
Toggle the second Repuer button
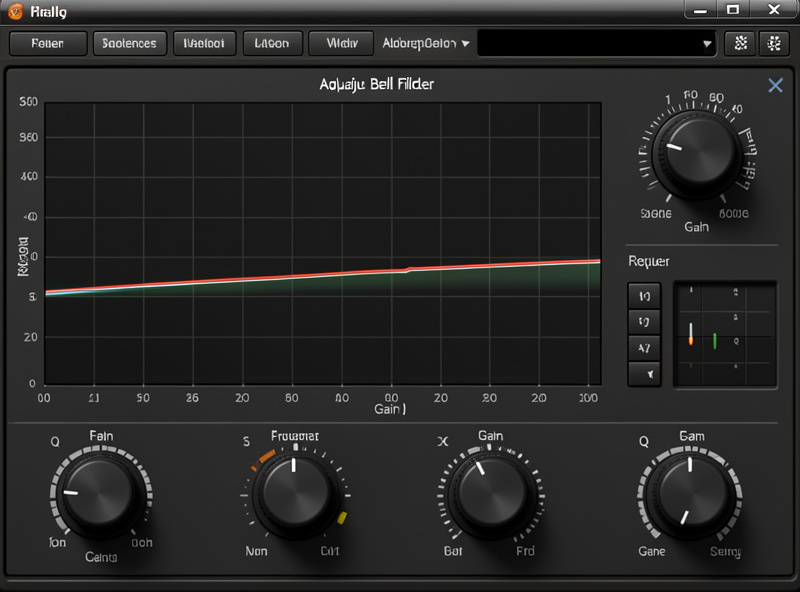point(644,322)
